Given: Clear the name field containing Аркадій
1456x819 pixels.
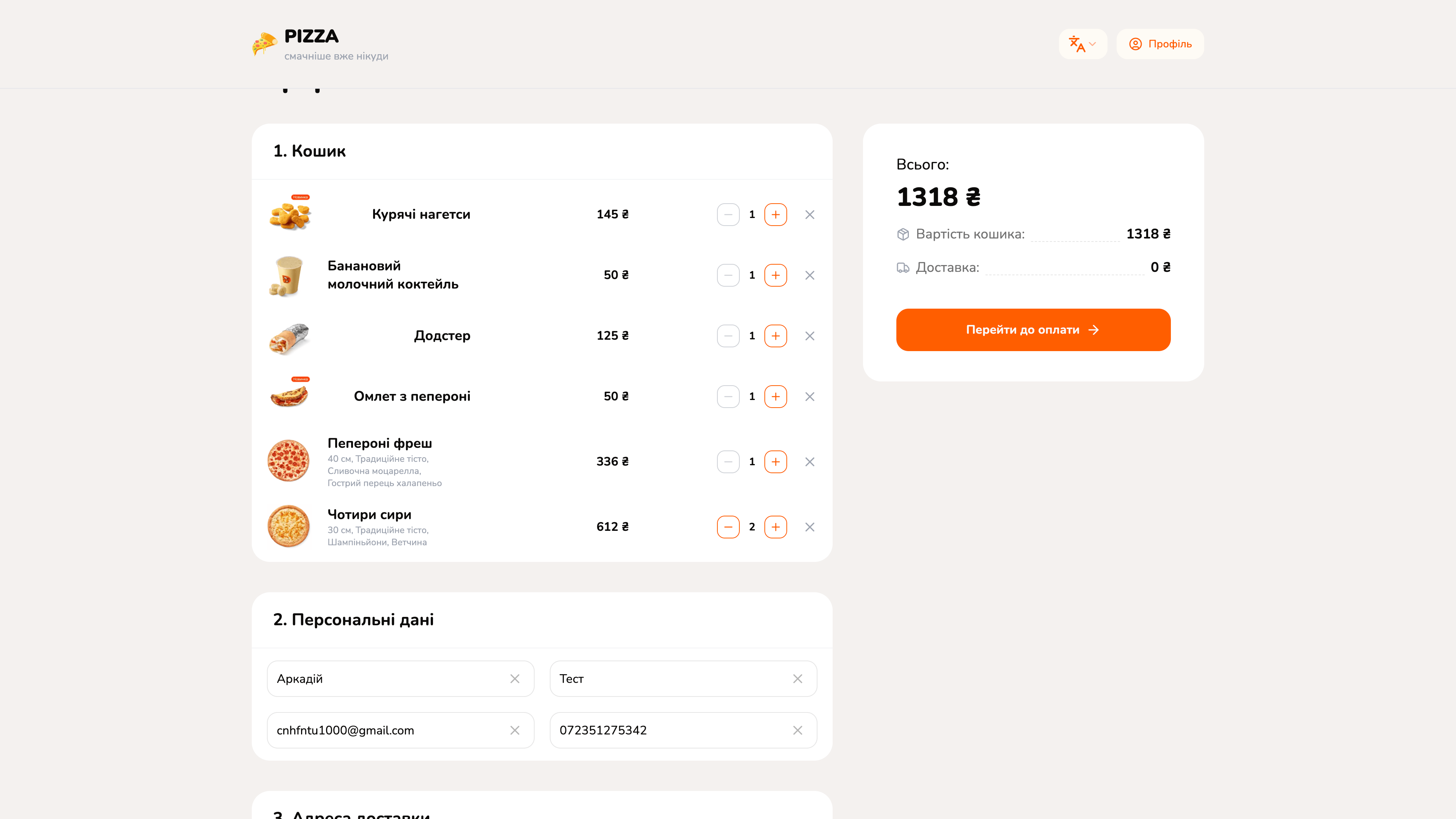Looking at the screenshot, I should [x=515, y=678].
